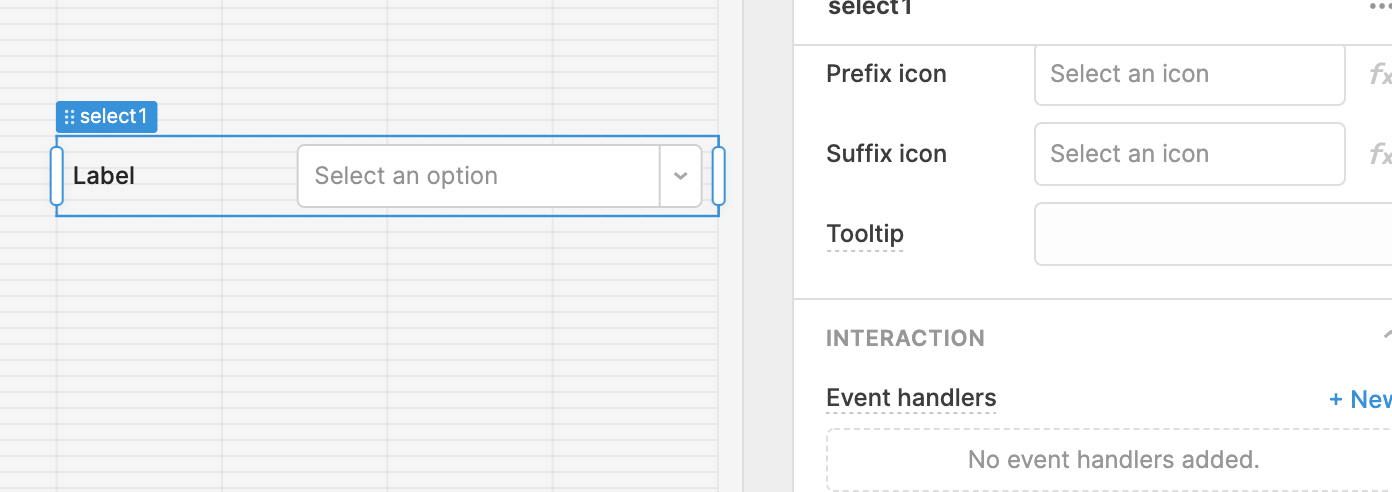The height and width of the screenshot is (492, 1392).
Task: Add a new event handler with + New
Action: 1360,400
